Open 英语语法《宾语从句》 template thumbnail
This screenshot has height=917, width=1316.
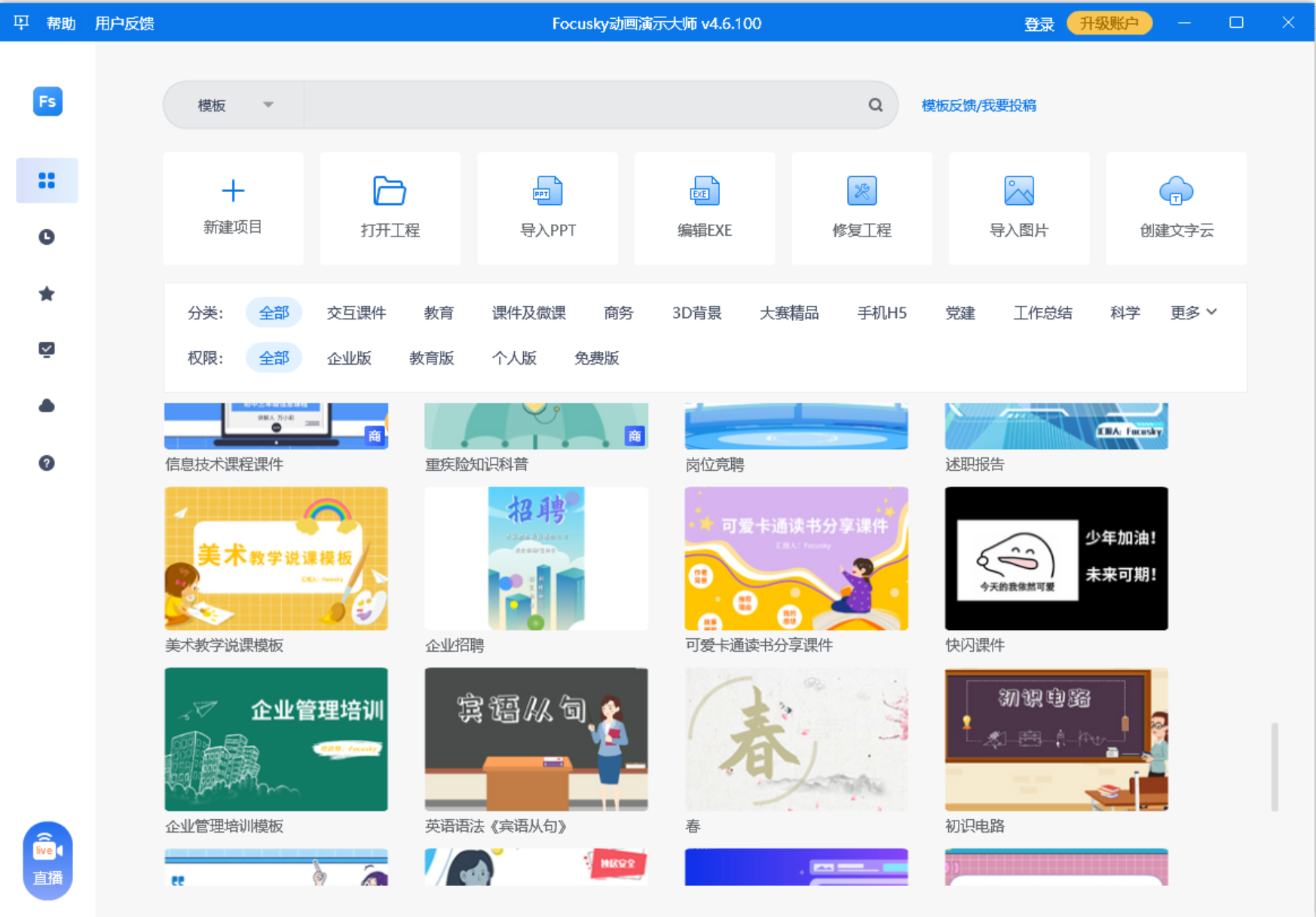coord(536,739)
